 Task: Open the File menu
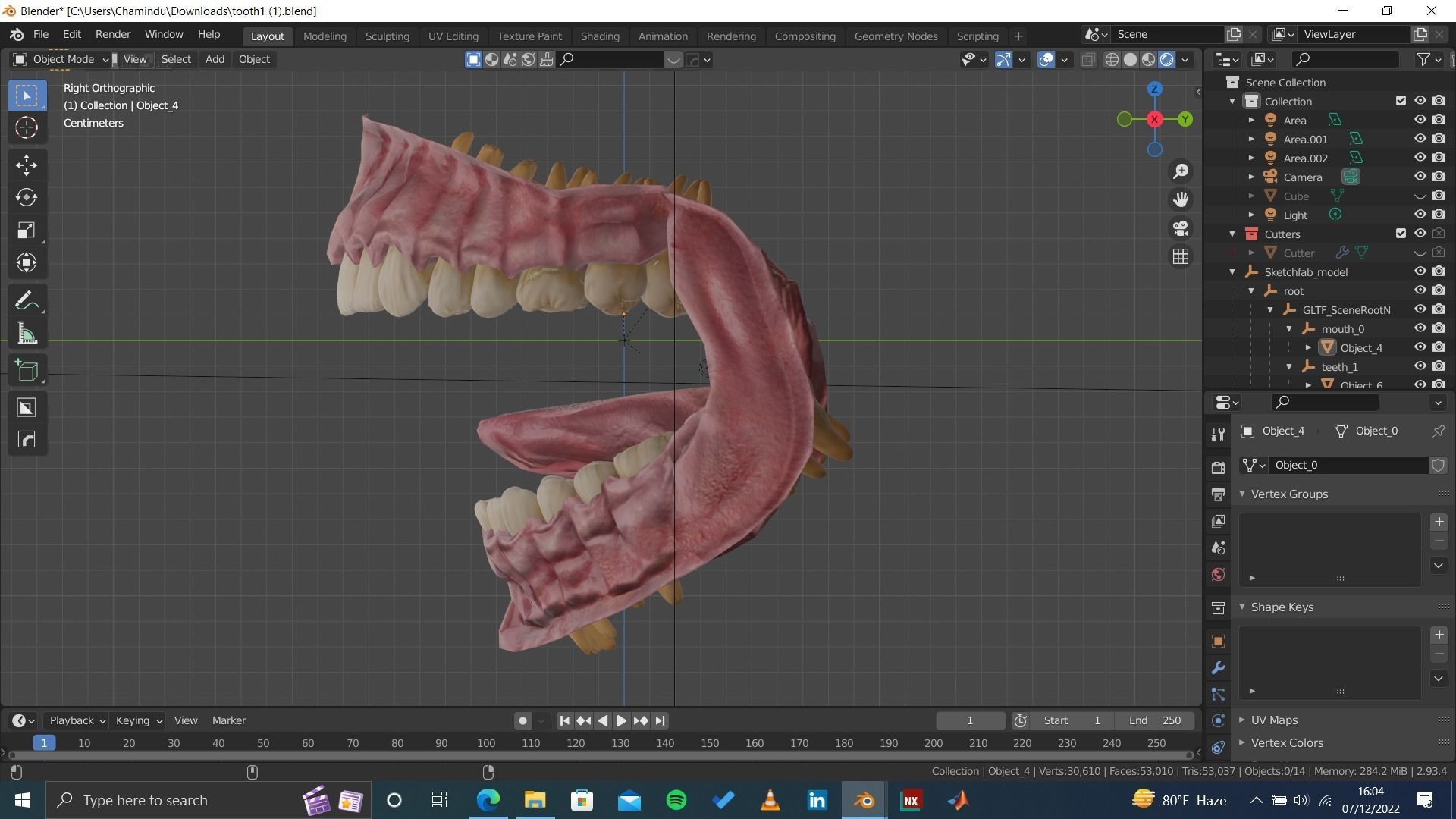(41, 35)
